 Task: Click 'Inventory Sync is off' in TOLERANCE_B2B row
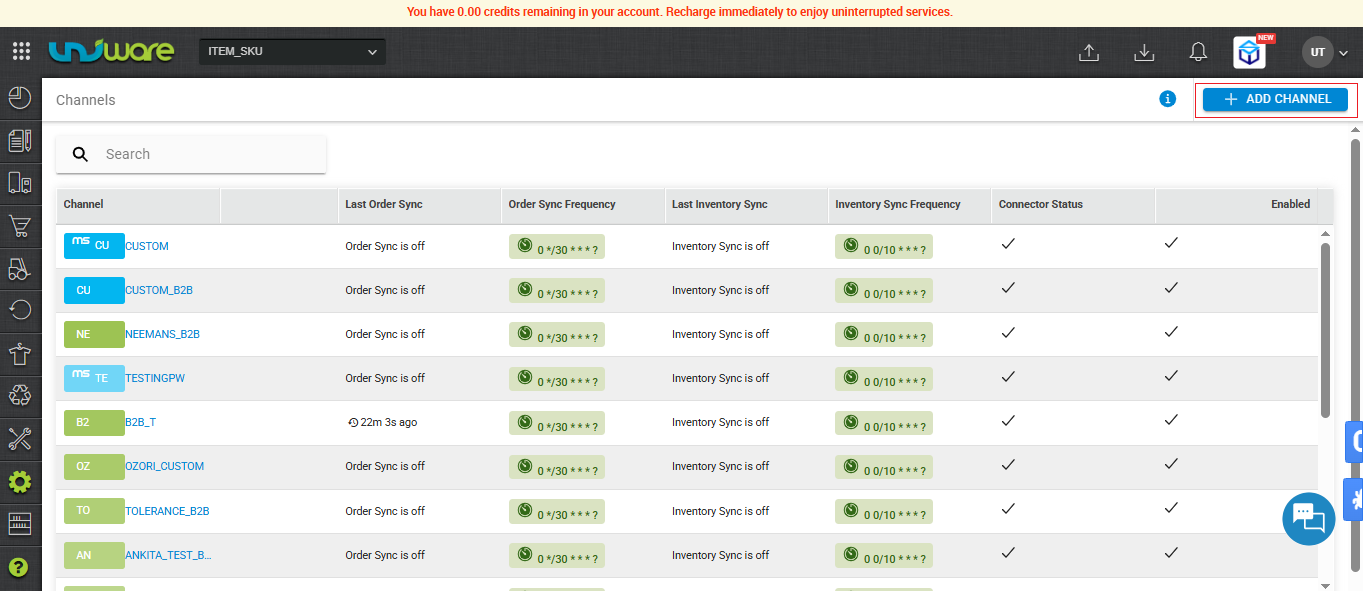click(x=721, y=511)
